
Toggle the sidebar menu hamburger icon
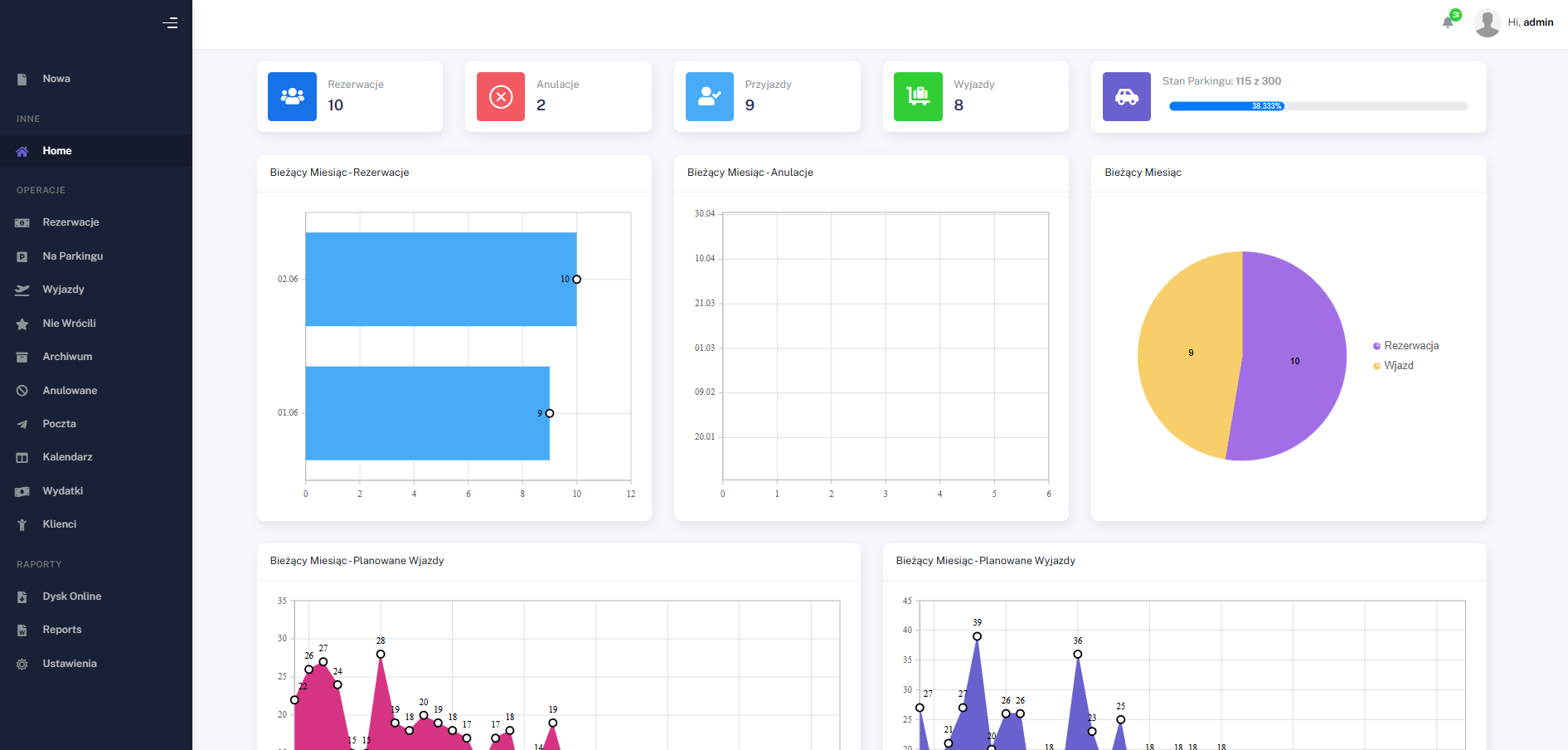170,23
